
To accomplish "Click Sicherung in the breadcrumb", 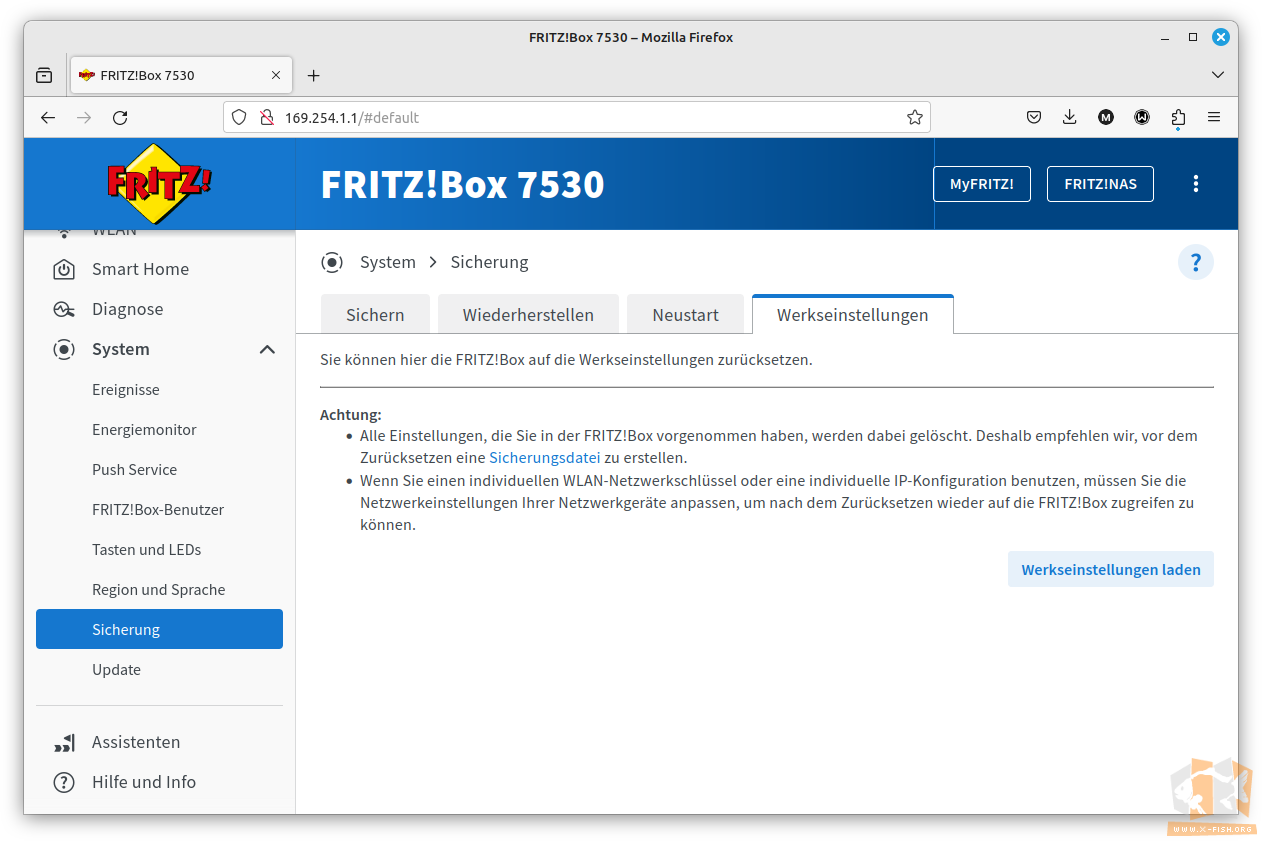I will (x=489, y=262).
